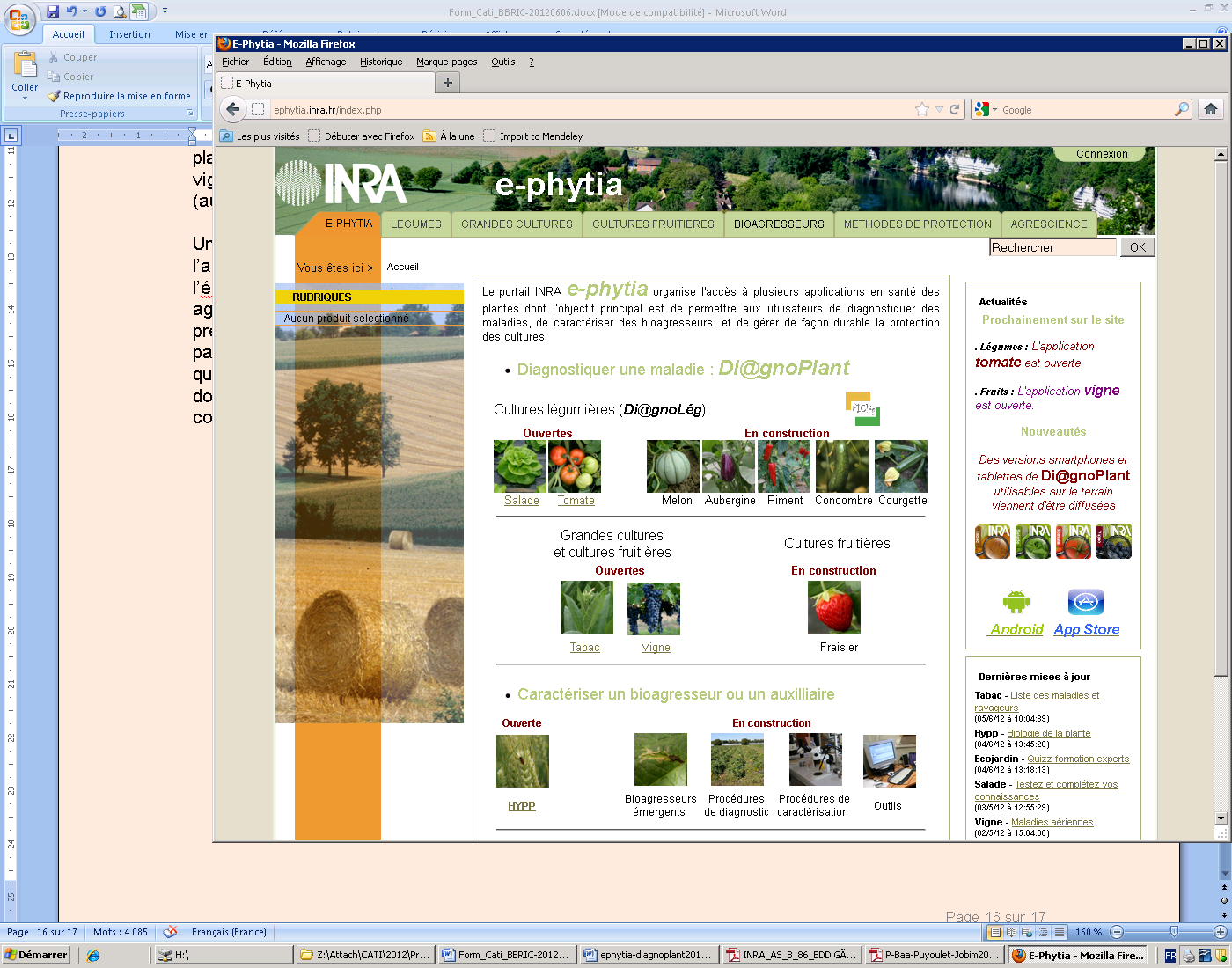Viewport: 1232px width, 968px height.
Task: Redo the action in Word's quick access toolbar
Action: 99,11
